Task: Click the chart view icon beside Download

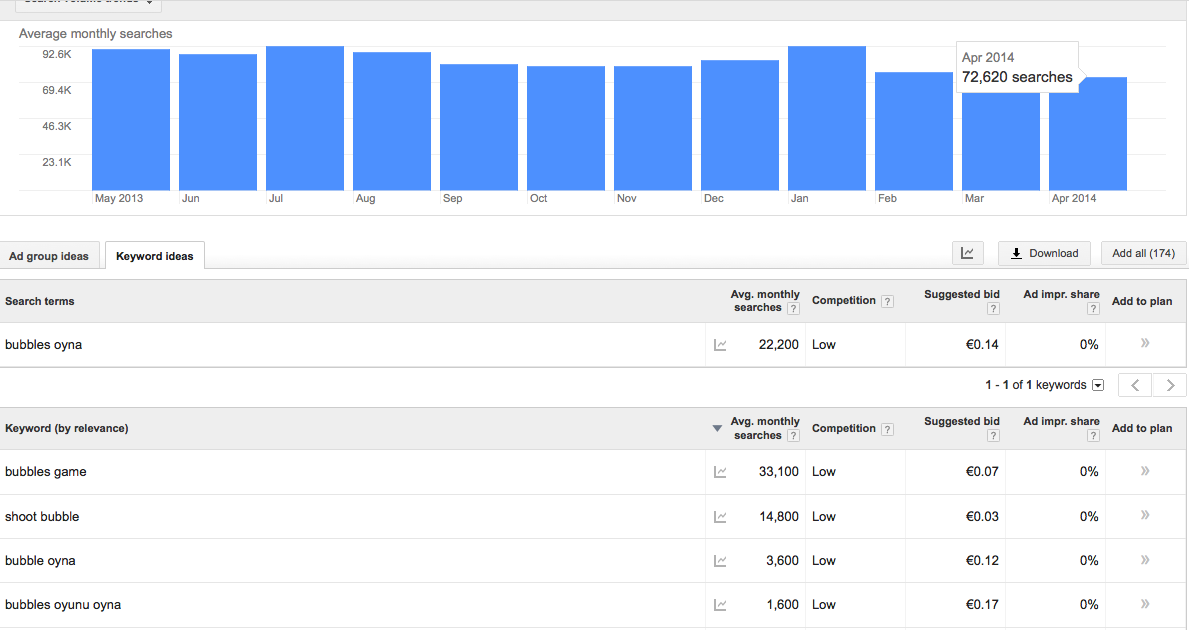Action: tap(967, 253)
